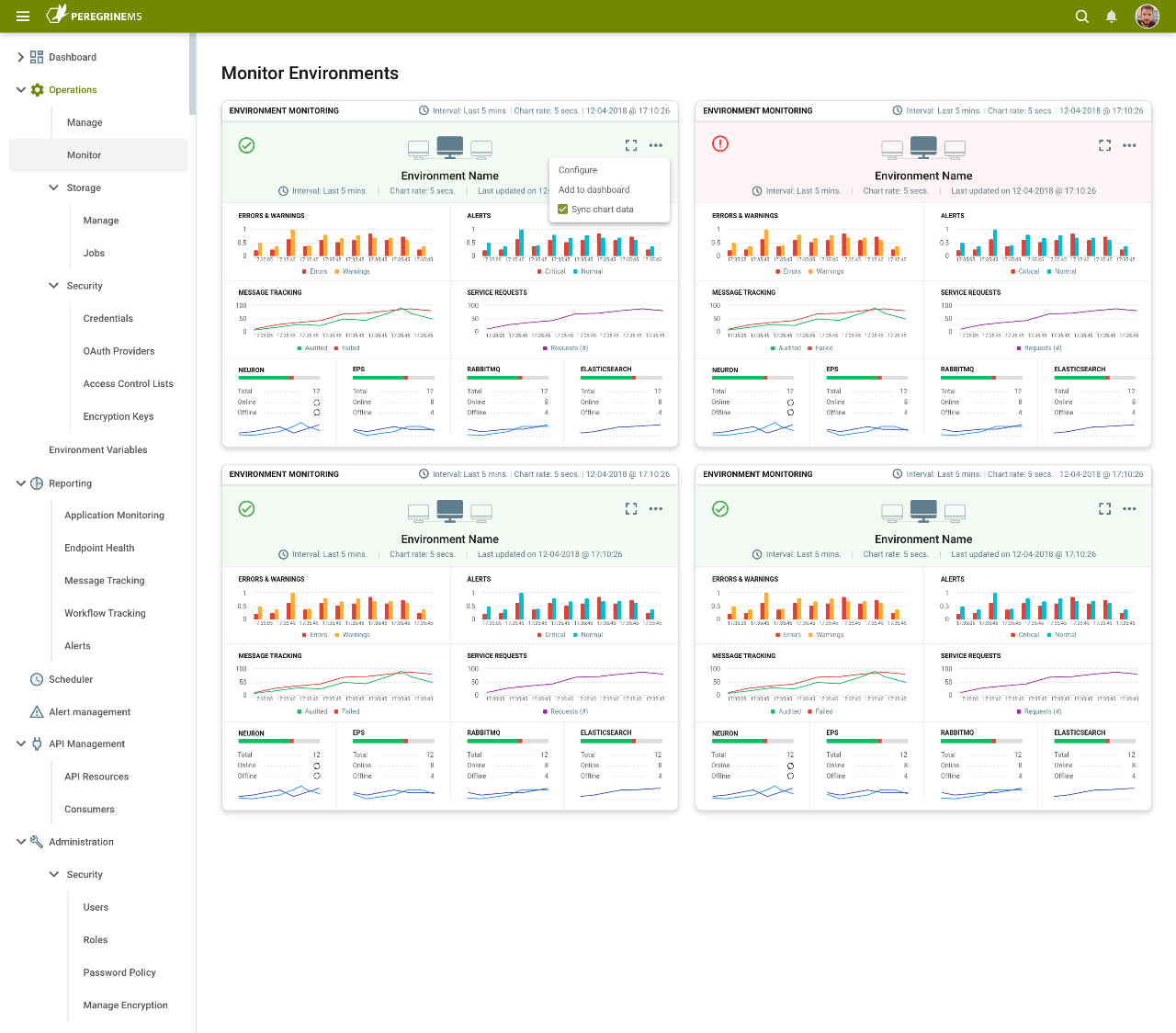Open Workflow Tracking report
The width and height of the screenshot is (1176, 1033).
pos(105,613)
